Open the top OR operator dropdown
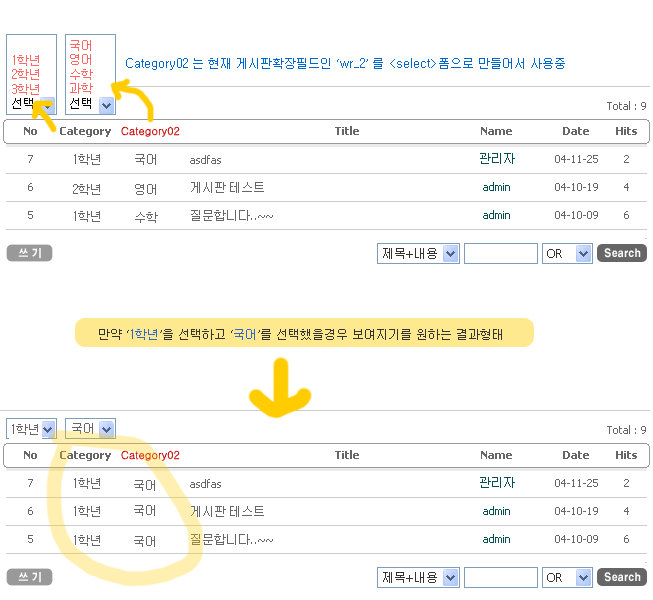The image size is (653, 600). click(x=567, y=254)
